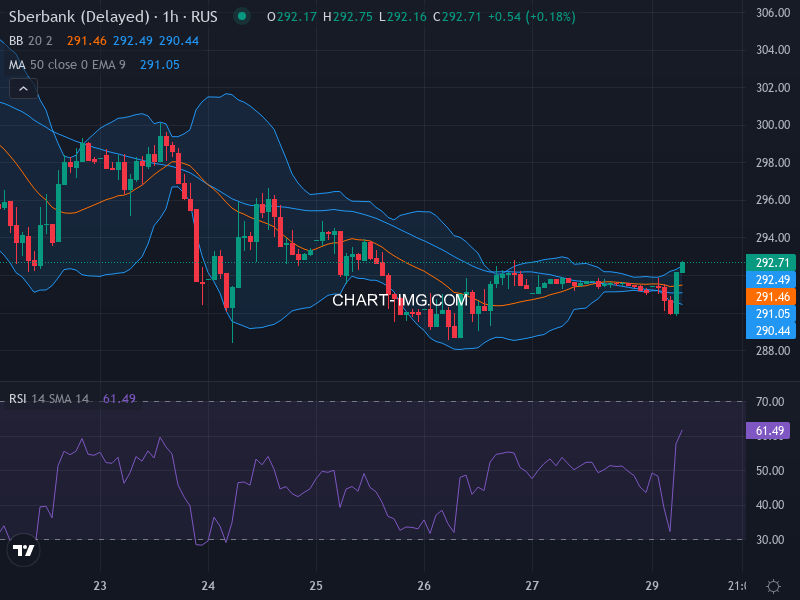Click the CHART-IMG.COM watermark
This screenshot has height=600, width=800.
point(400,299)
